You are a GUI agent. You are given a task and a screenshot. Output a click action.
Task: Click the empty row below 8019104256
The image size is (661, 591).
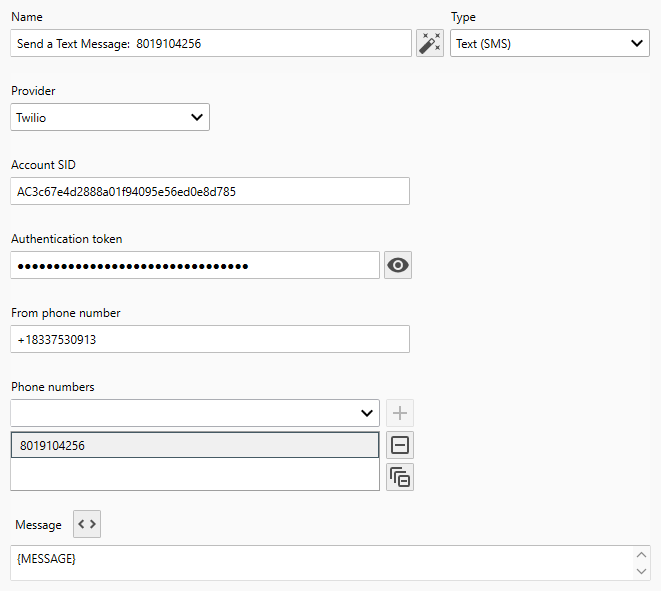195,475
